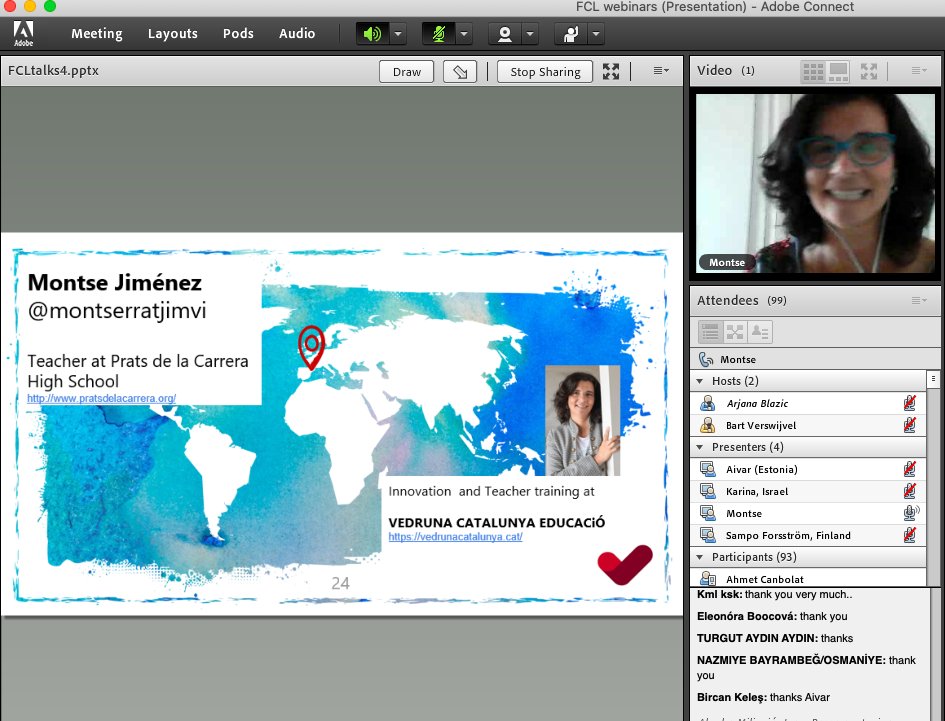Switch Video pod to grid layout

point(813,72)
